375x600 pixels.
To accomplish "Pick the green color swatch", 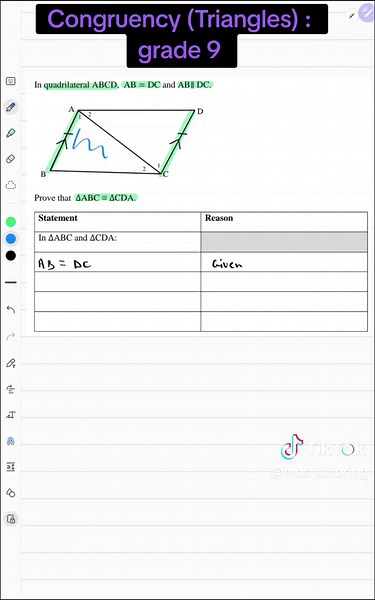I will click(11, 222).
